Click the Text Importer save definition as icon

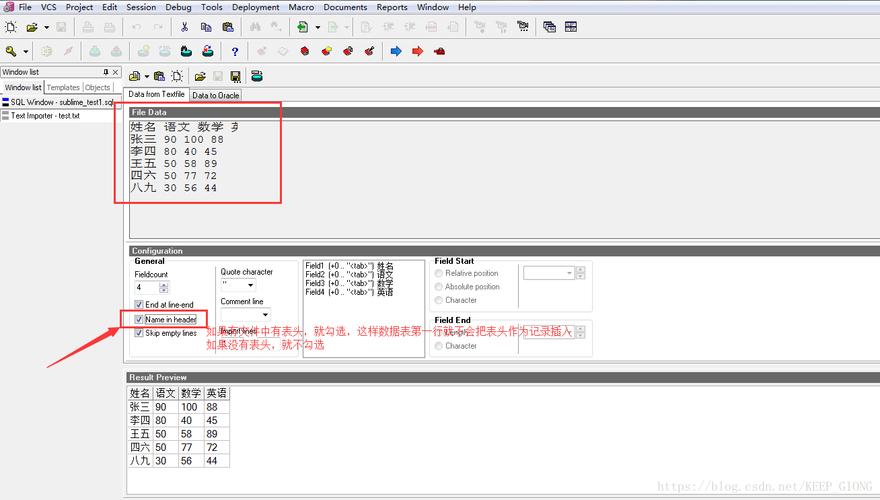(x=236, y=76)
